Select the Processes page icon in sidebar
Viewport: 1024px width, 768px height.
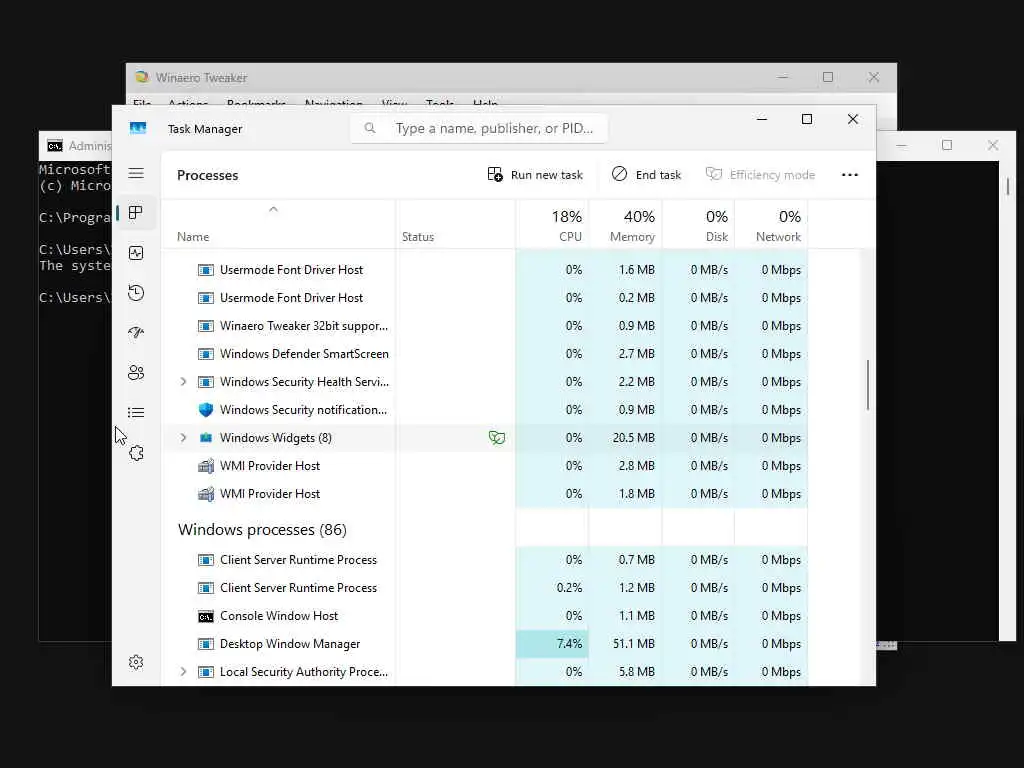[x=136, y=213]
